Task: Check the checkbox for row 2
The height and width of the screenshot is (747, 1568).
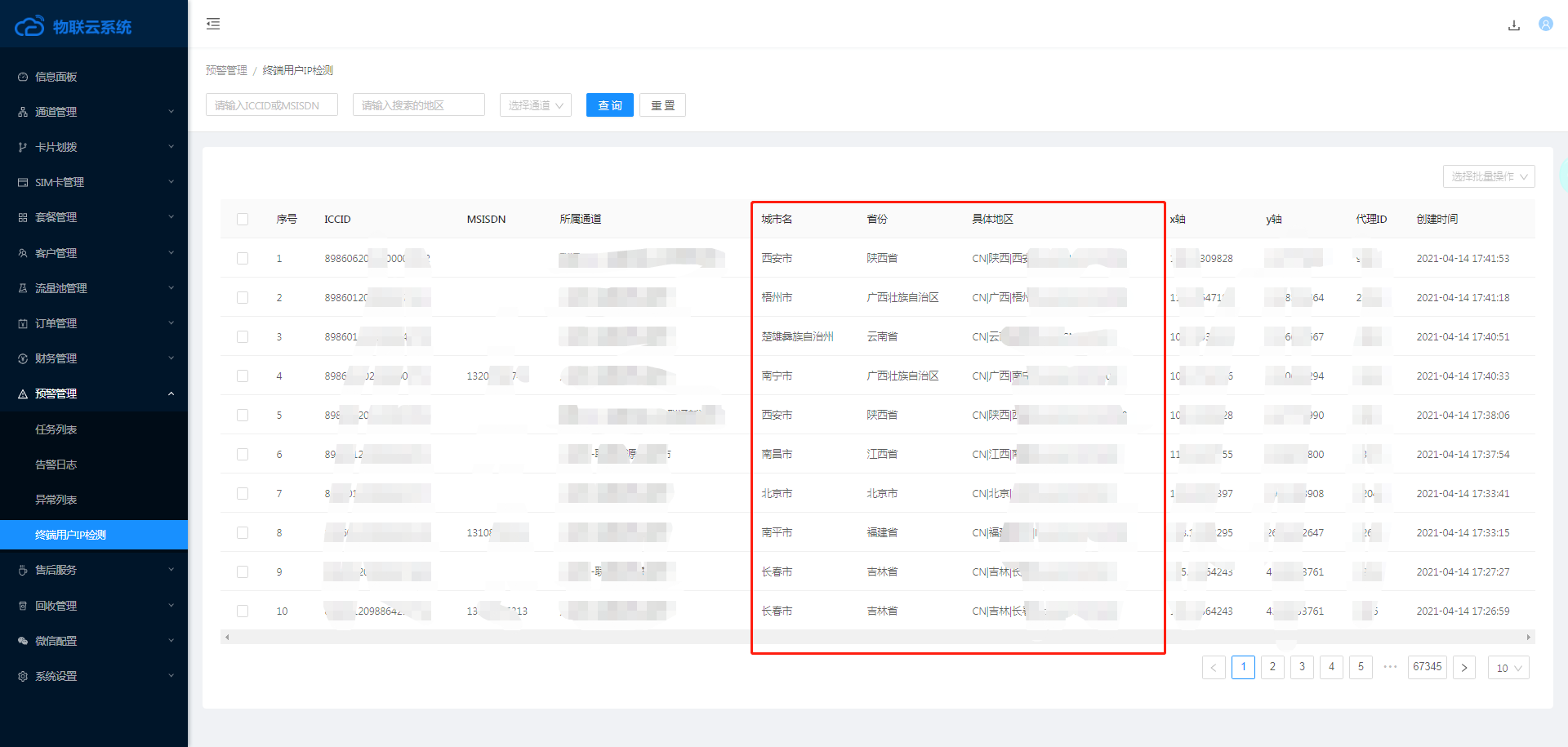Action: [x=243, y=297]
